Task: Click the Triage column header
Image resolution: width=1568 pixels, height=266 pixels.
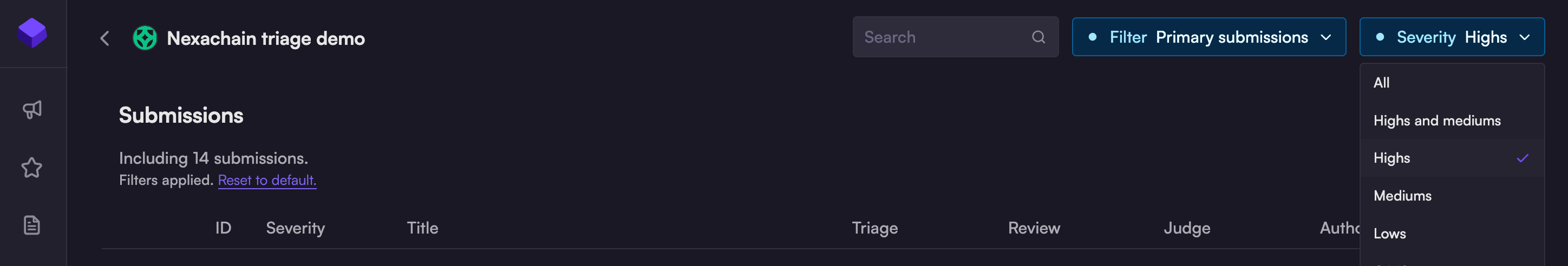Action: pyautogui.click(x=874, y=228)
